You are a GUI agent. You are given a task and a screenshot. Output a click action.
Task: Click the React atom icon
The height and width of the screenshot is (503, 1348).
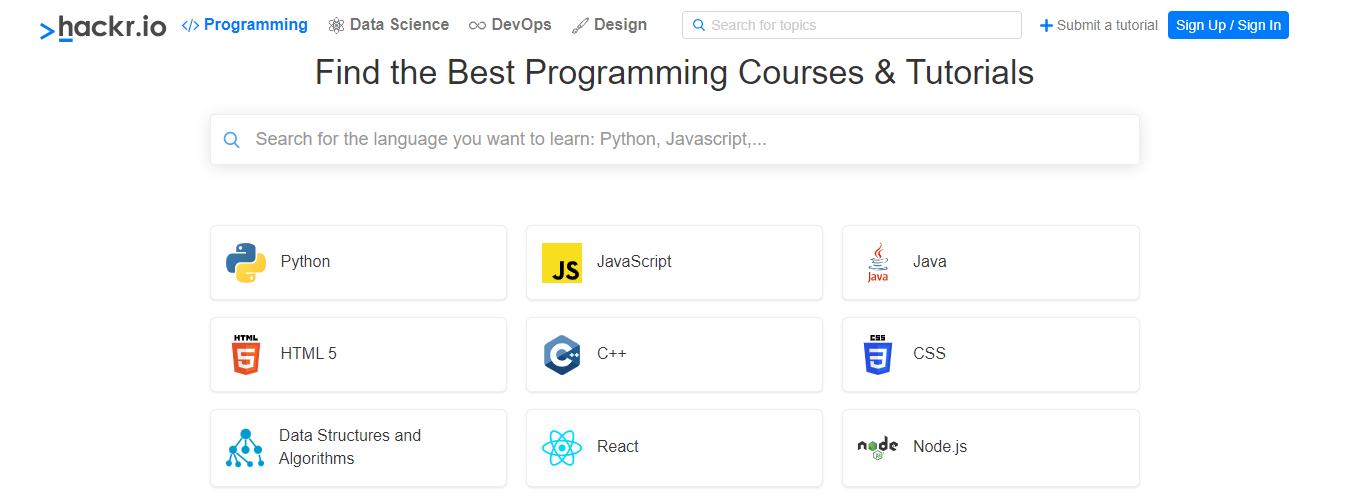point(562,447)
